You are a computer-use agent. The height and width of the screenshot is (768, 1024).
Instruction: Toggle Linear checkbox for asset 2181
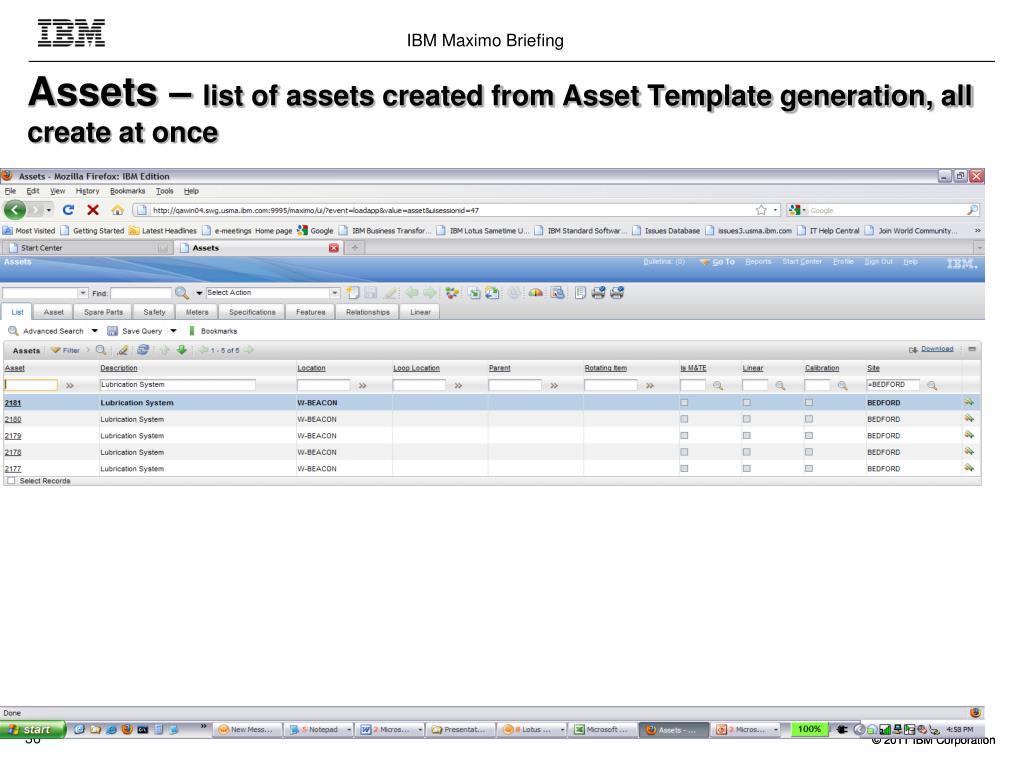pyautogui.click(x=746, y=402)
